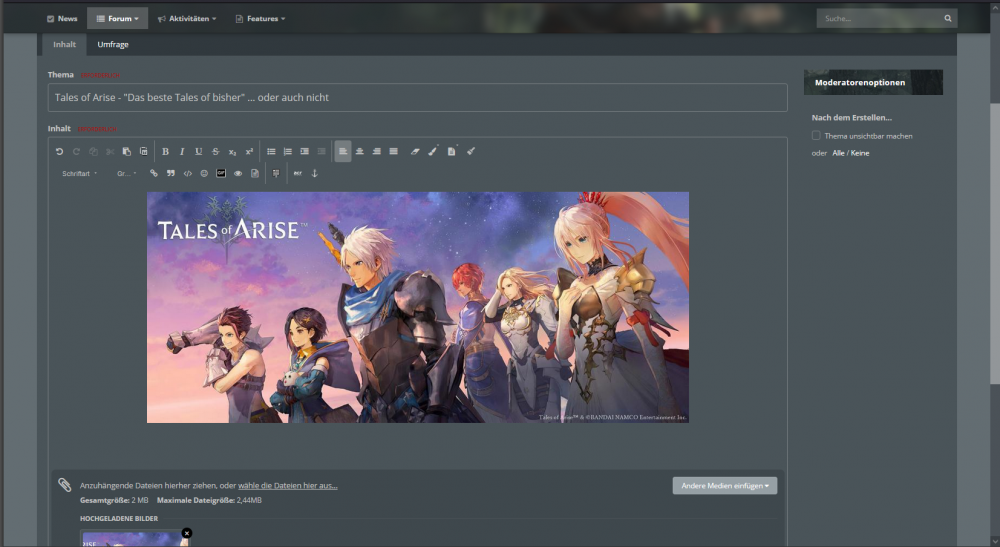This screenshot has width=1000, height=547.
Task: Center-align the editor content
Action: tap(360, 151)
